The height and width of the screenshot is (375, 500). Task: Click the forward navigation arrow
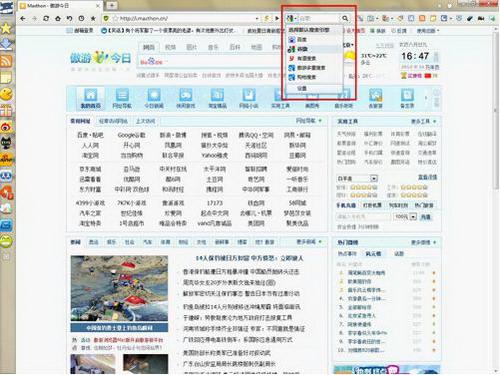point(34,18)
